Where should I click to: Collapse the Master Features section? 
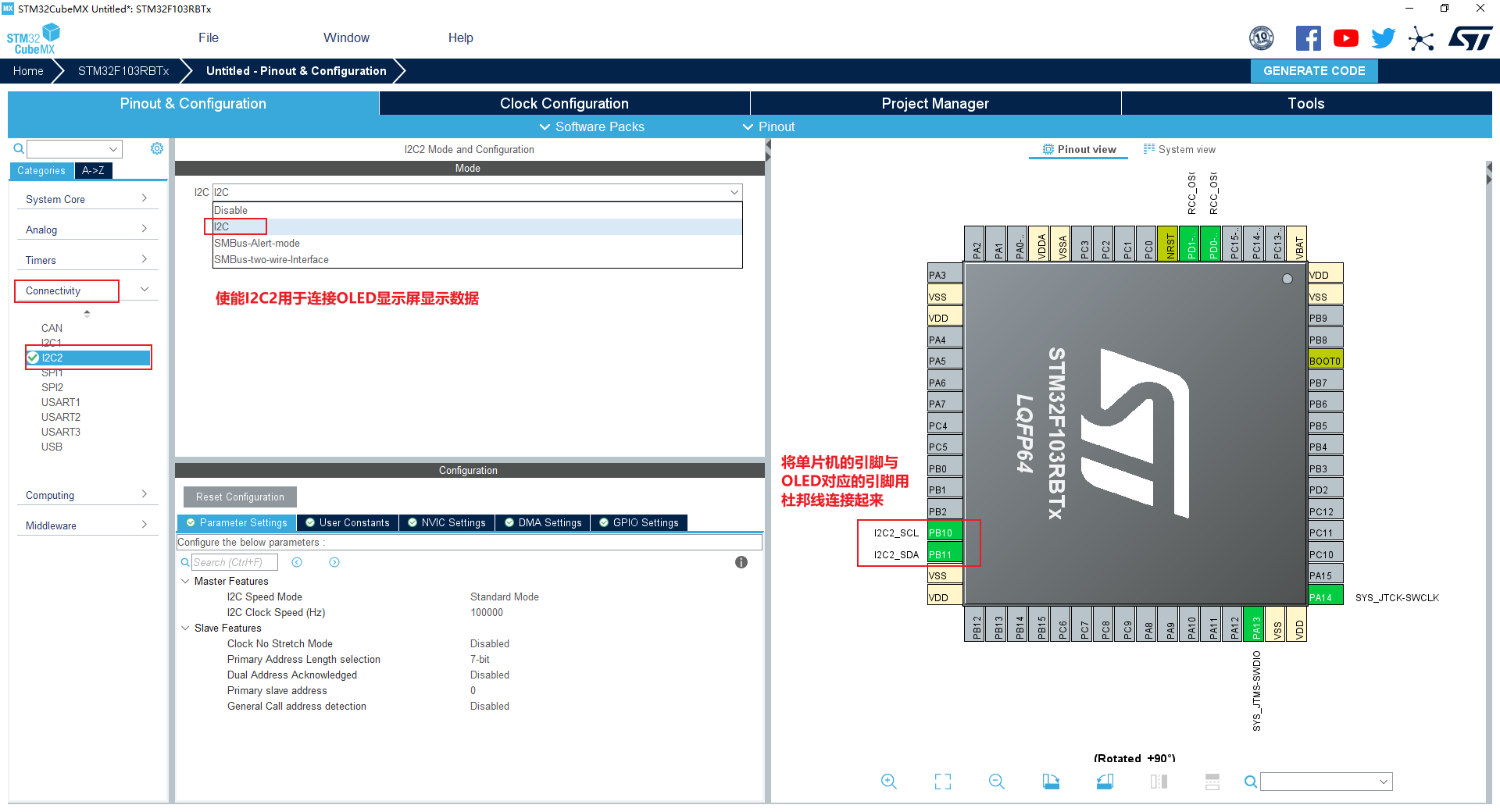(x=185, y=581)
